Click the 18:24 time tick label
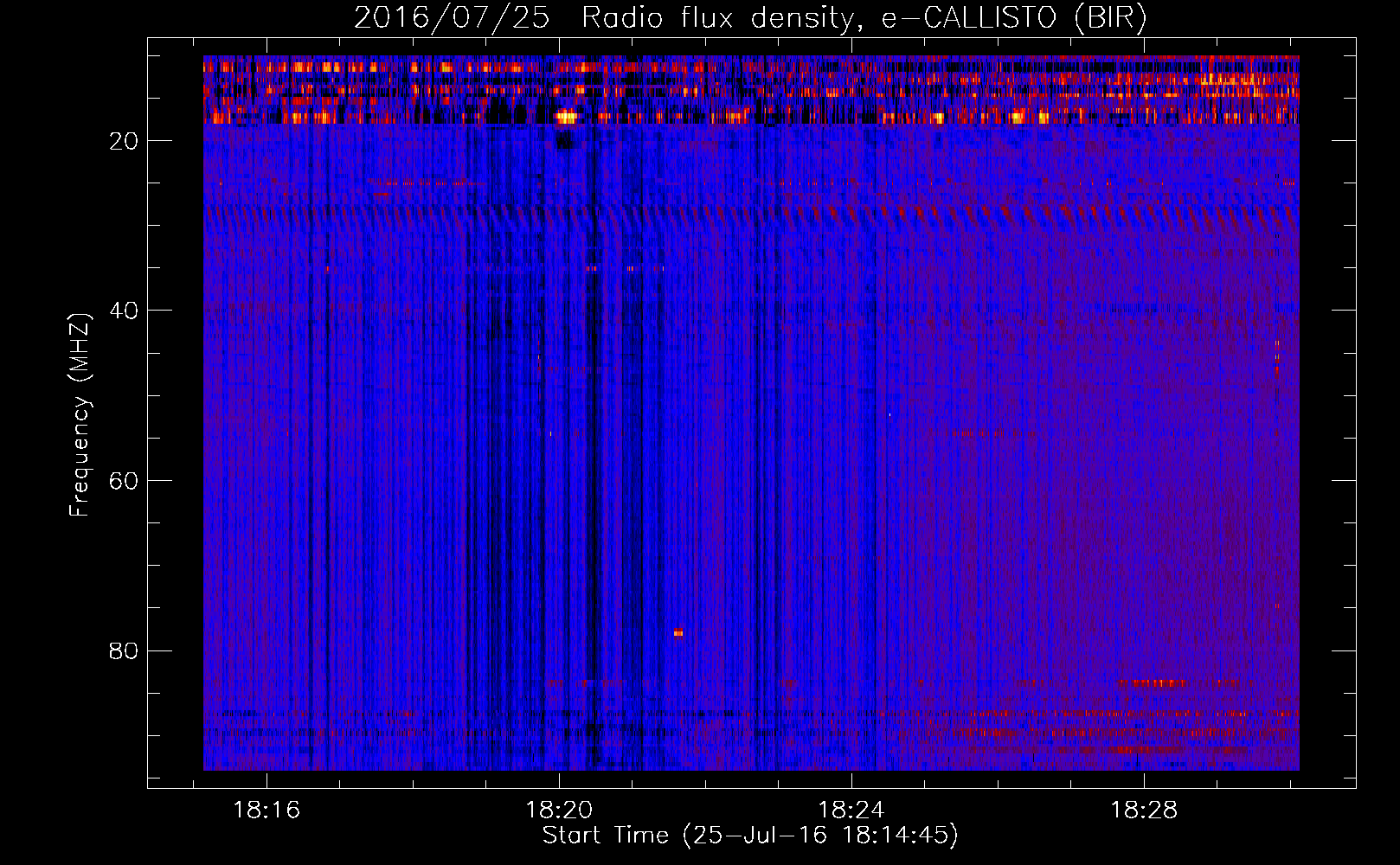 tap(851, 811)
